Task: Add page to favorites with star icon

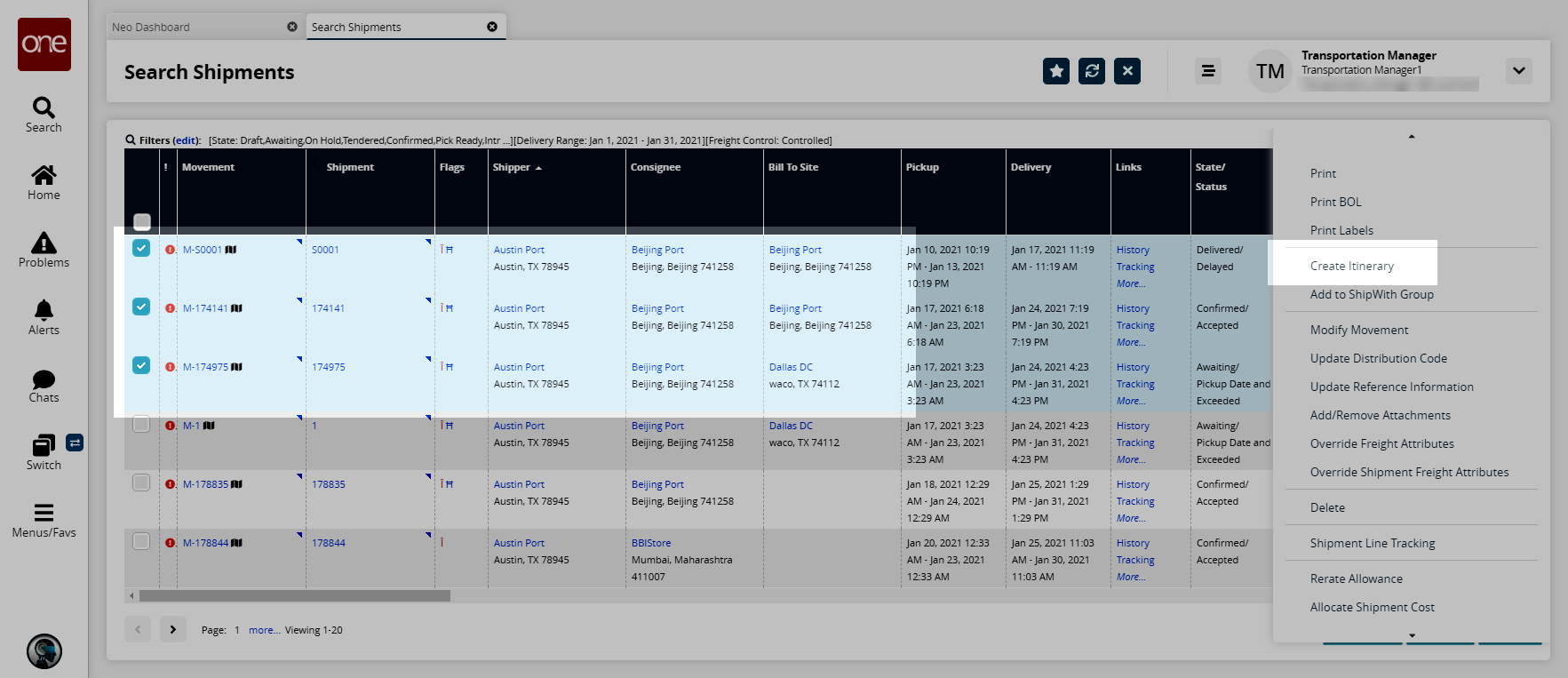Action: pyautogui.click(x=1056, y=71)
